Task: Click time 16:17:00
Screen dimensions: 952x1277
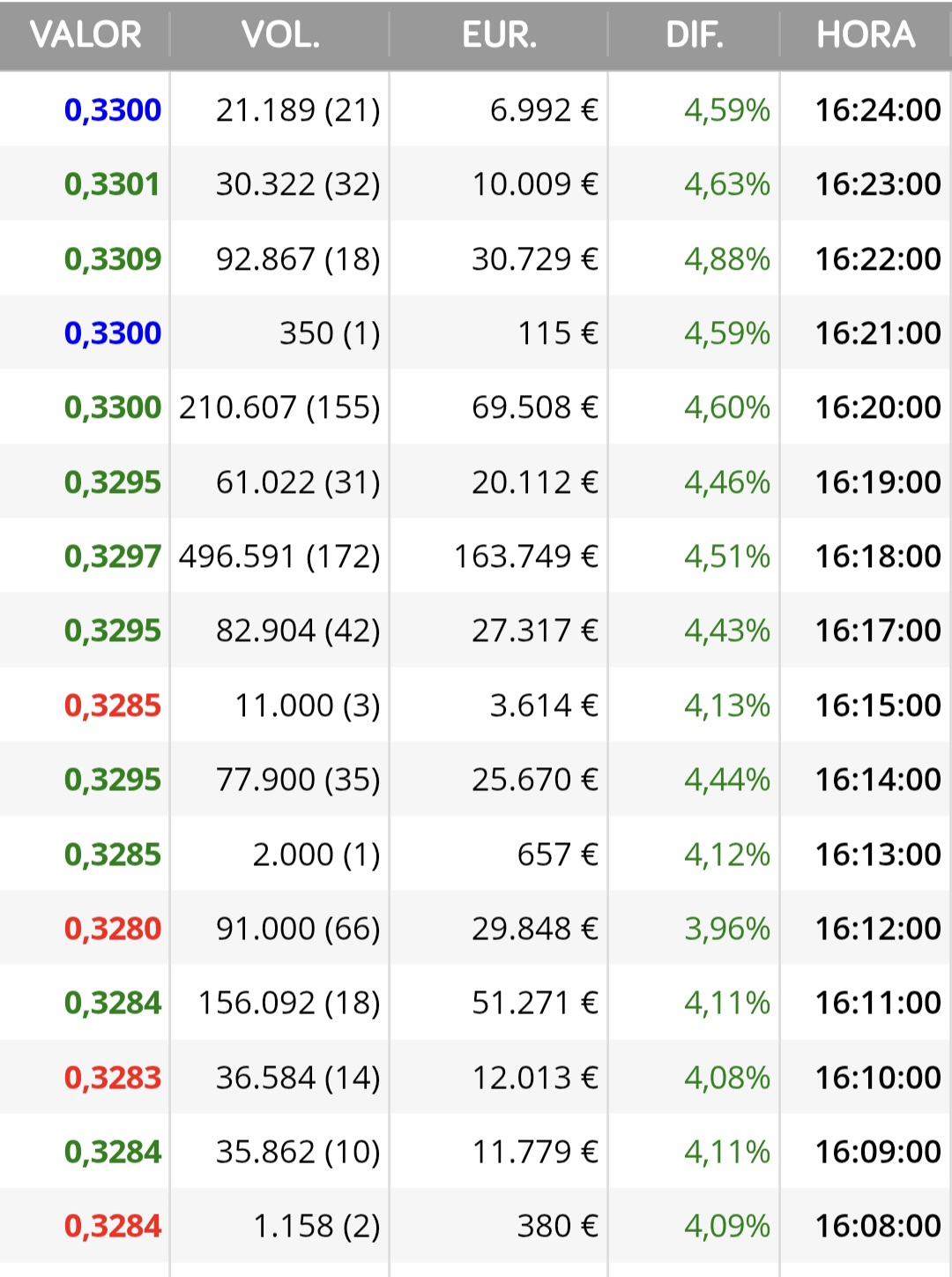Action: tap(878, 631)
